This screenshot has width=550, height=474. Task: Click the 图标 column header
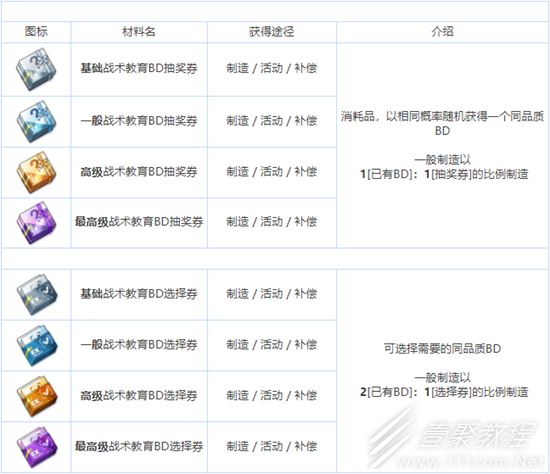[36, 32]
